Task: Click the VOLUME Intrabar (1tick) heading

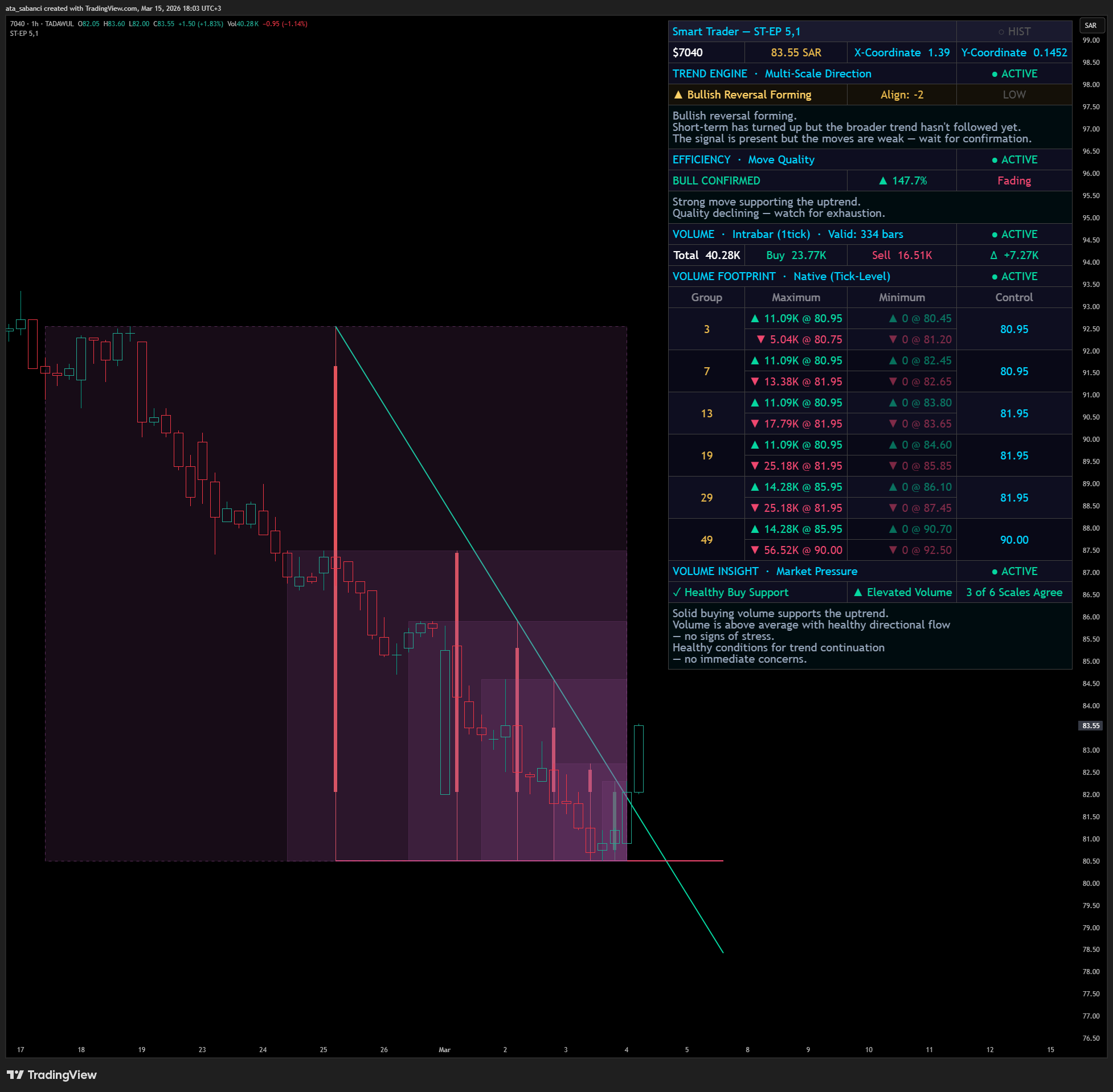Action: (x=787, y=234)
